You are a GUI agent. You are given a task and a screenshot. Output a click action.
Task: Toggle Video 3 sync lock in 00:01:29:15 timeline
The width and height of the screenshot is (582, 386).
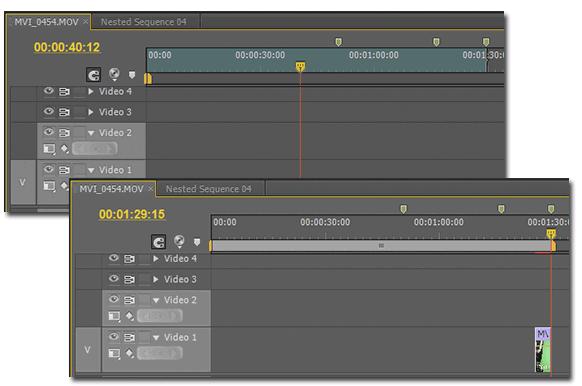click(x=129, y=279)
